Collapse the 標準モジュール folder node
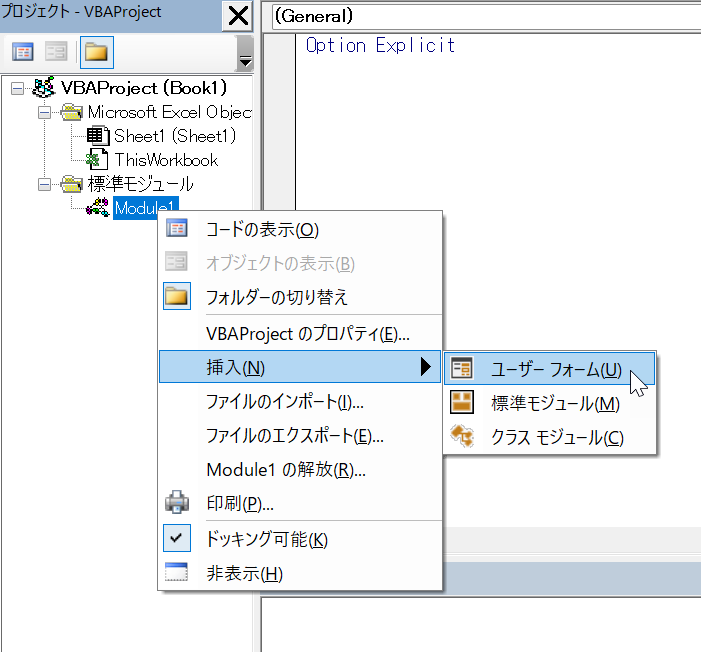The image size is (701, 652). (44, 184)
